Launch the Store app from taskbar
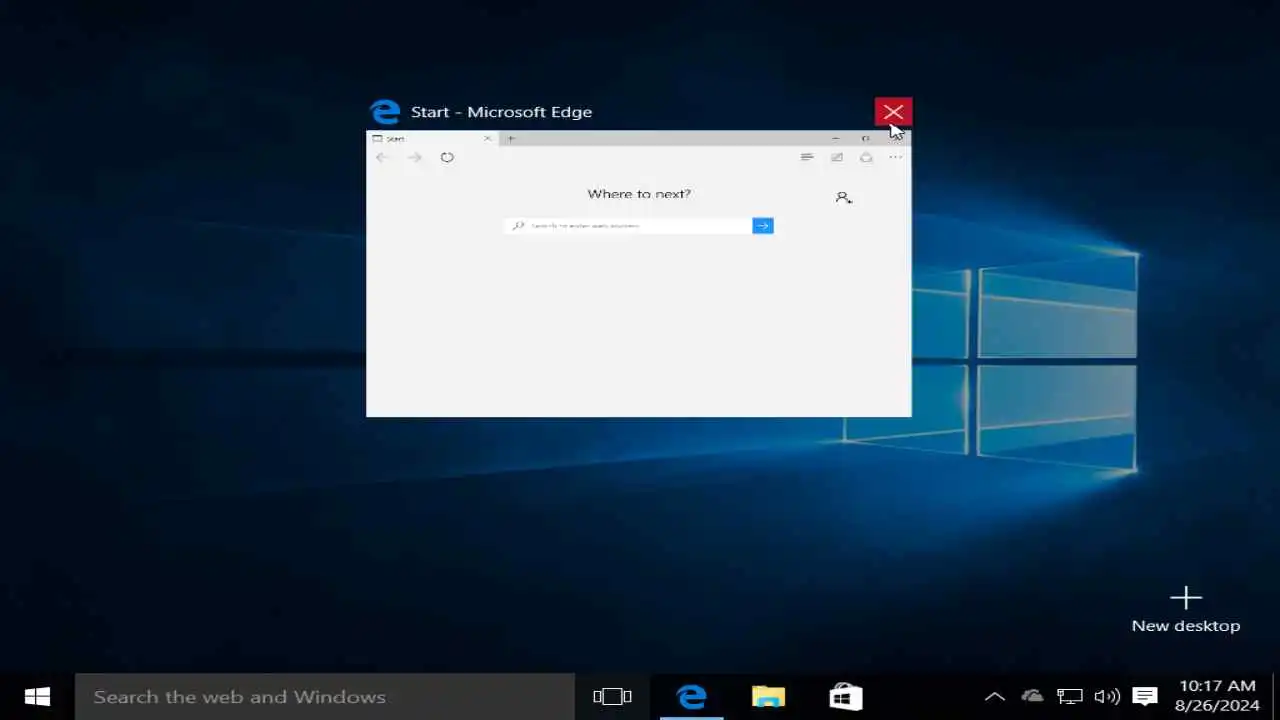 (x=846, y=697)
